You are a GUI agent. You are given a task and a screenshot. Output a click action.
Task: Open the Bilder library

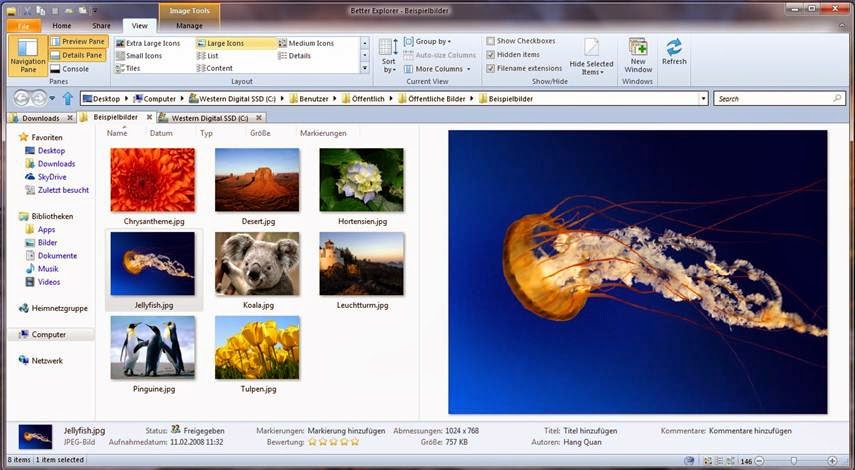pyautogui.click(x=47, y=243)
